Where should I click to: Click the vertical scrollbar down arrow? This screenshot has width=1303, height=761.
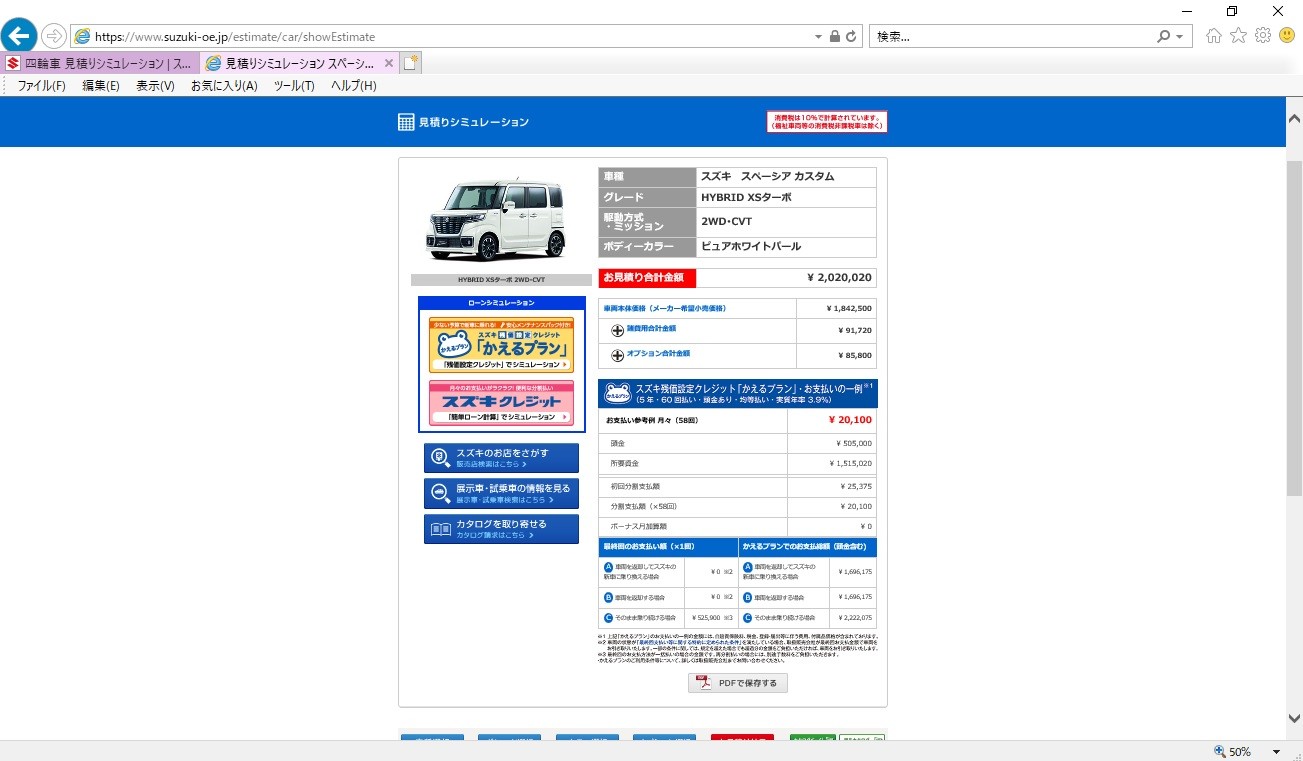pos(1294,719)
